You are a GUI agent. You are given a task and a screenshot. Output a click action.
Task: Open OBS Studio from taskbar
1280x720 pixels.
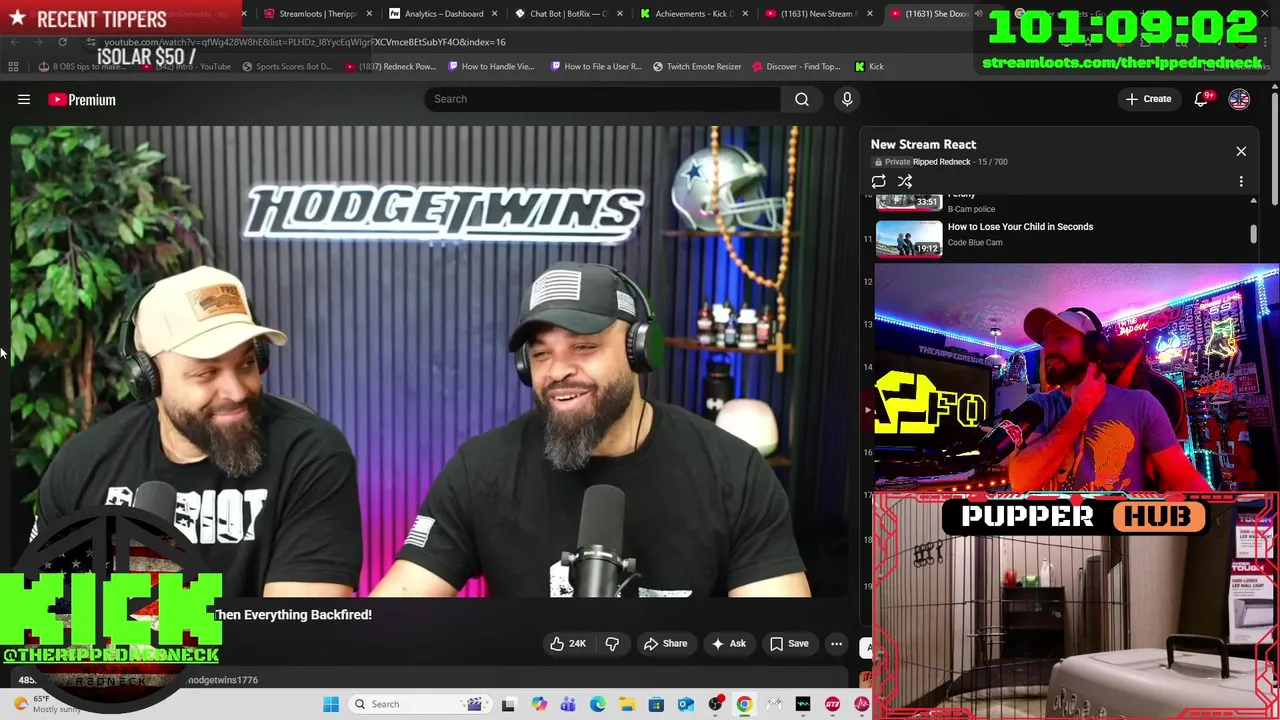715,704
